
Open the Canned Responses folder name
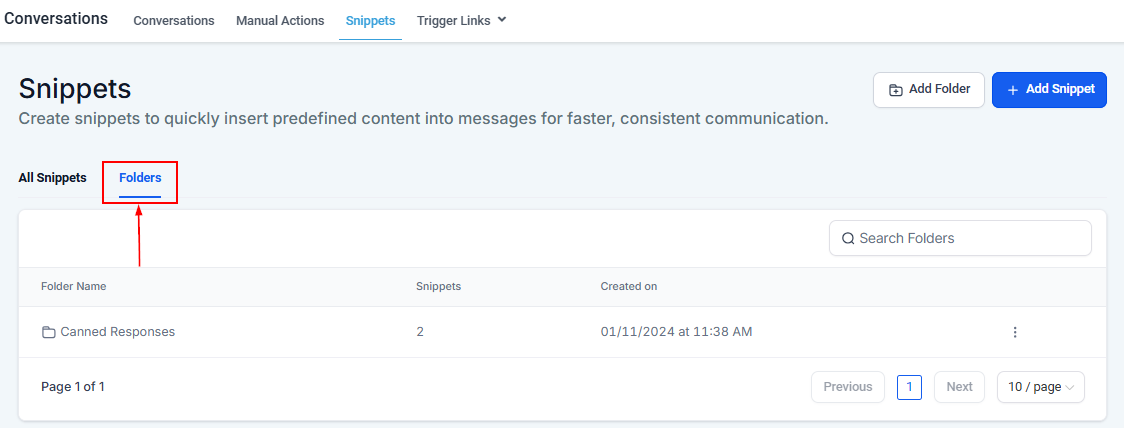tap(117, 332)
